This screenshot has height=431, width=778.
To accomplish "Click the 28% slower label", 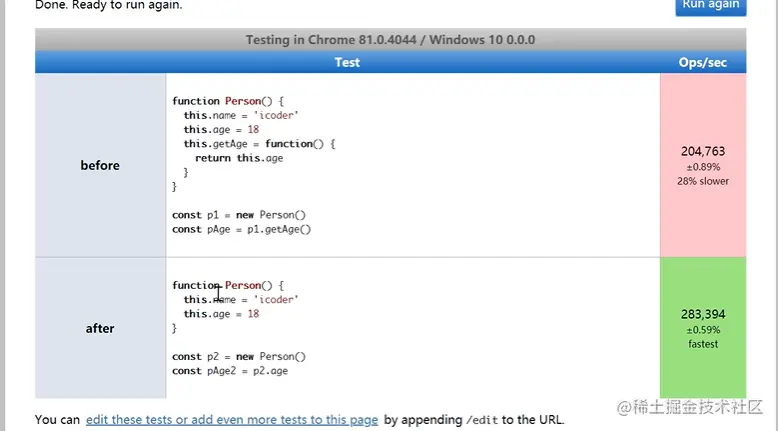I will pyautogui.click(x=702, y=181).
